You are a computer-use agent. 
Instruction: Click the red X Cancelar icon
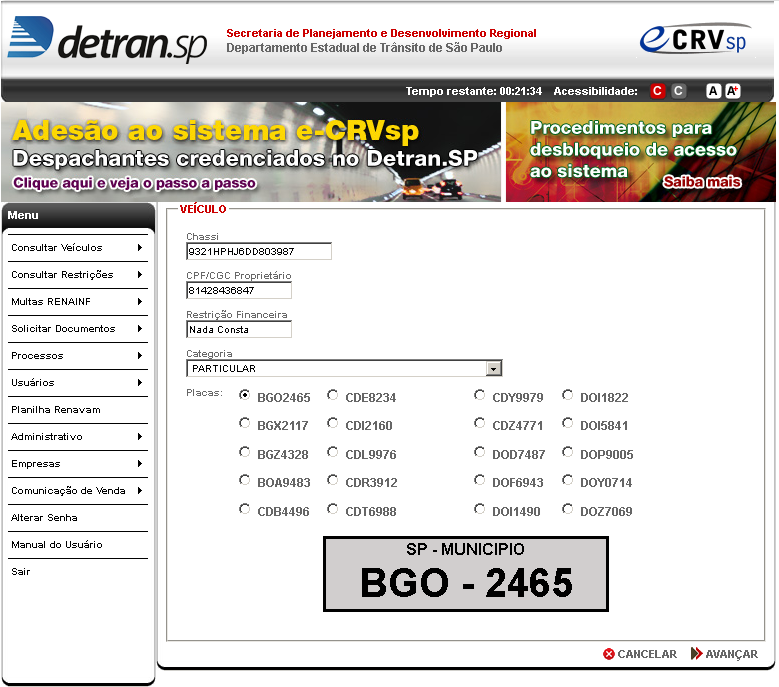[x=609, y=654]
